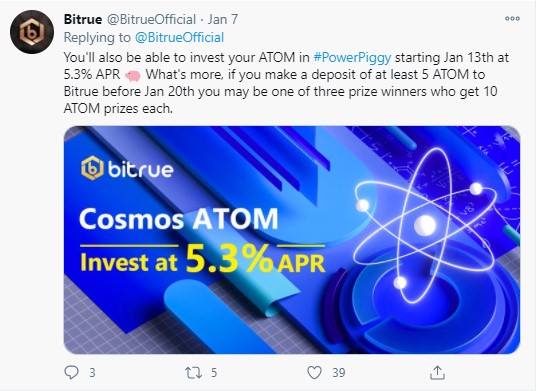Open @BitrueOfficial mention in Replying to

coord(179,38)
